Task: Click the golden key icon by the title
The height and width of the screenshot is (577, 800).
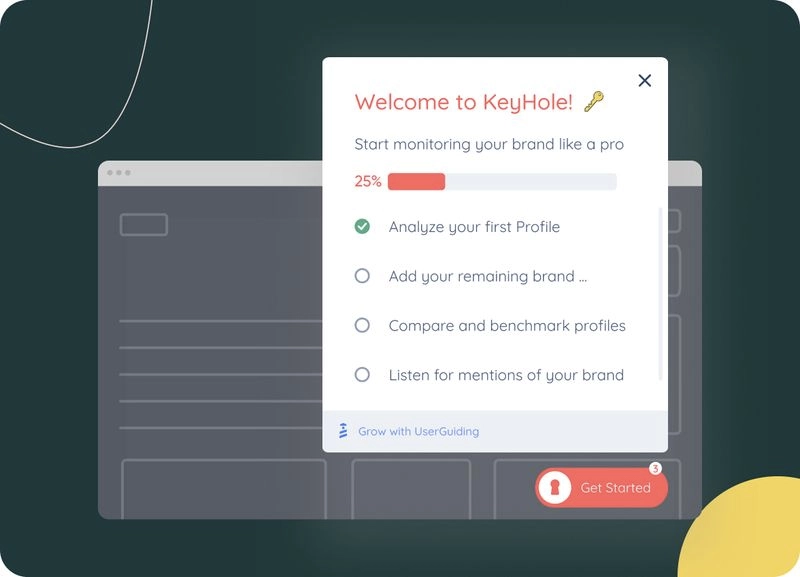Action: (x=594, y=101)
